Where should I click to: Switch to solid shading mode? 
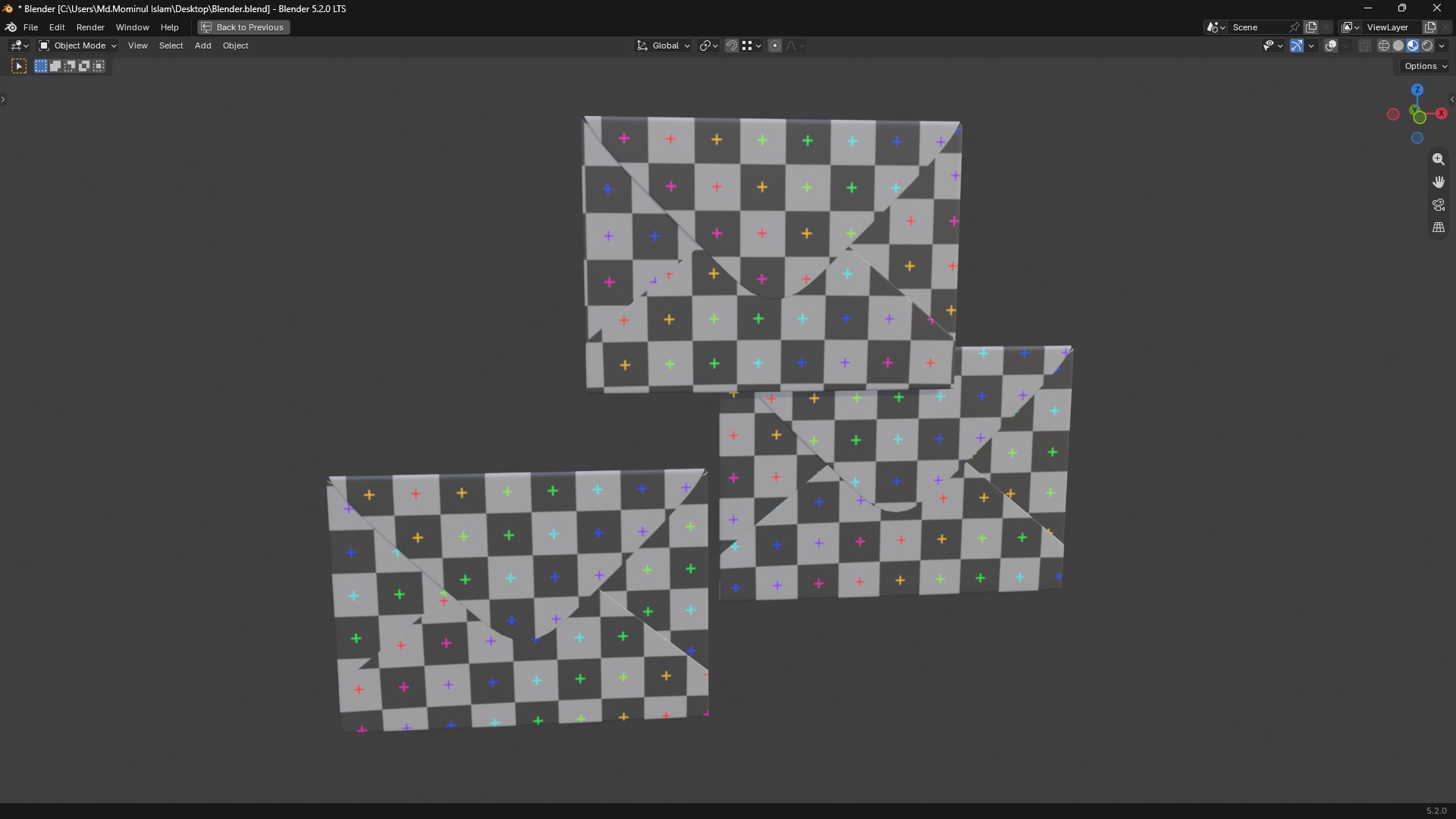(1398, 46)
